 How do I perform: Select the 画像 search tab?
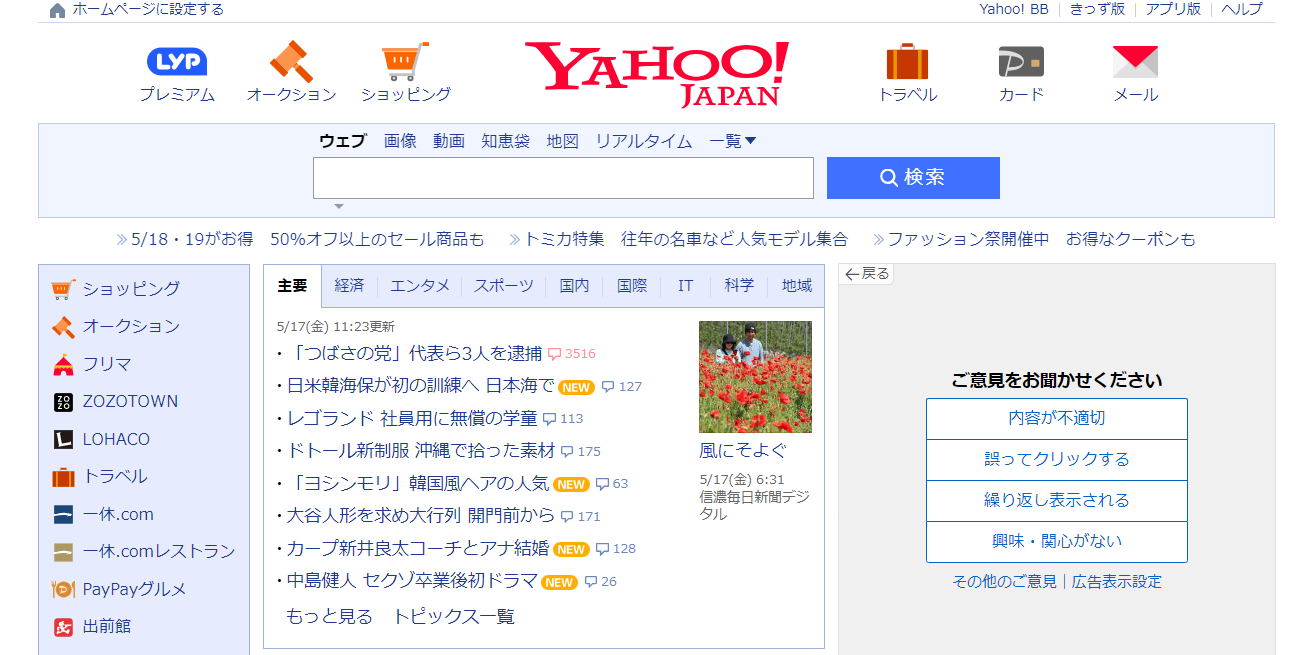[400, 141]
